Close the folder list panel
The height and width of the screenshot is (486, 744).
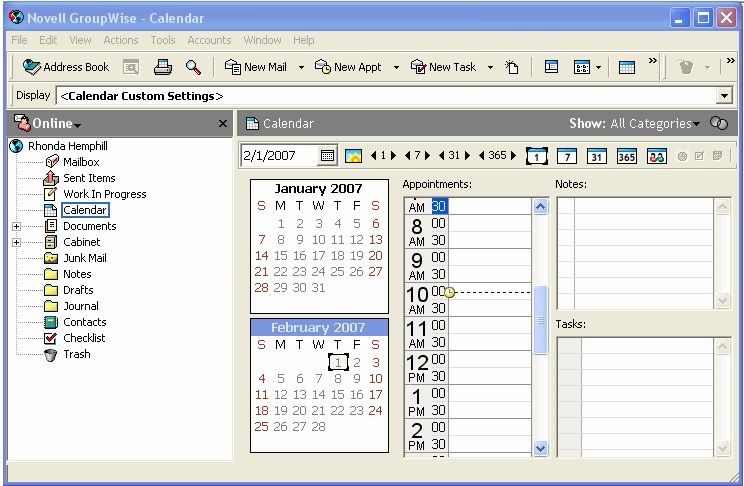pos(223,123)
